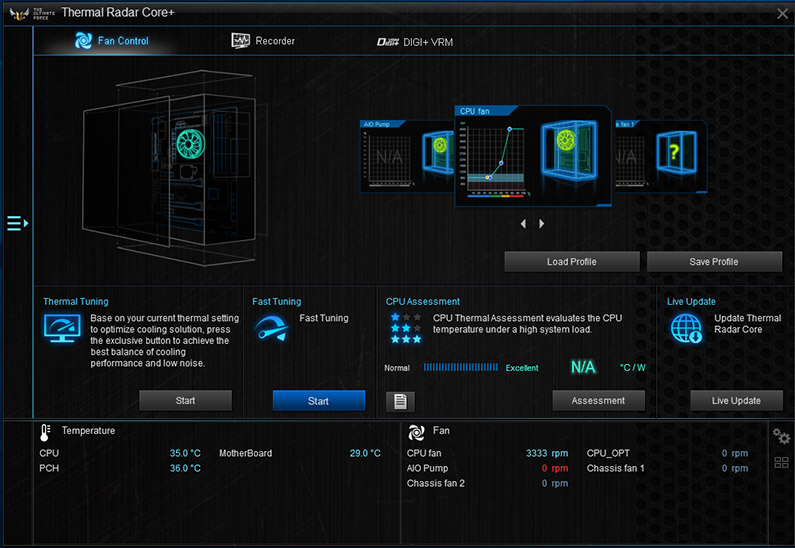Click the Load Profile button
Viewport: 795px width, 548px height.
[x=571, y=262]
